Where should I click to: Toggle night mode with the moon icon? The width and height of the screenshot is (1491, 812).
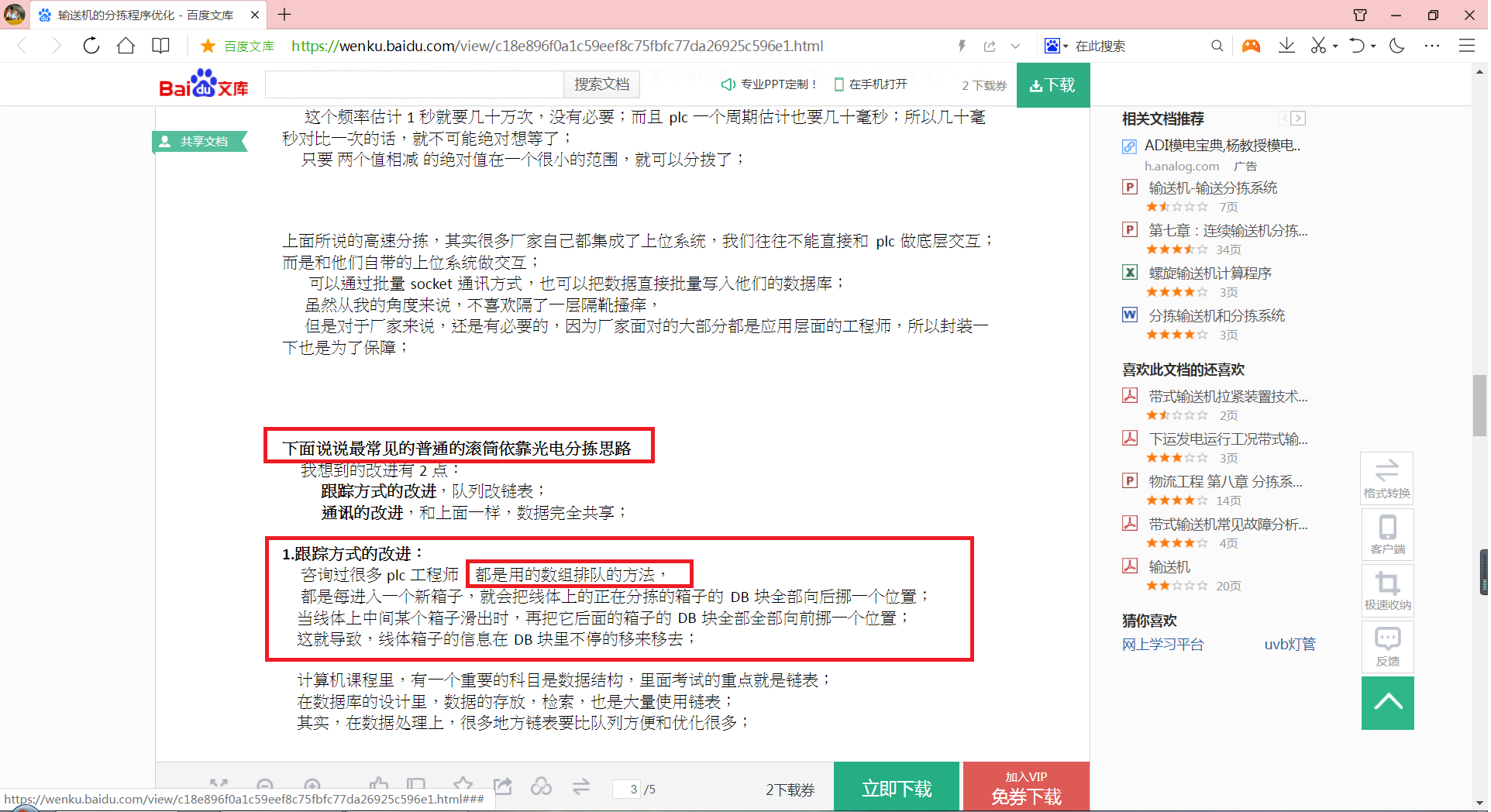pyautogui.click(x=1397, y=46)
